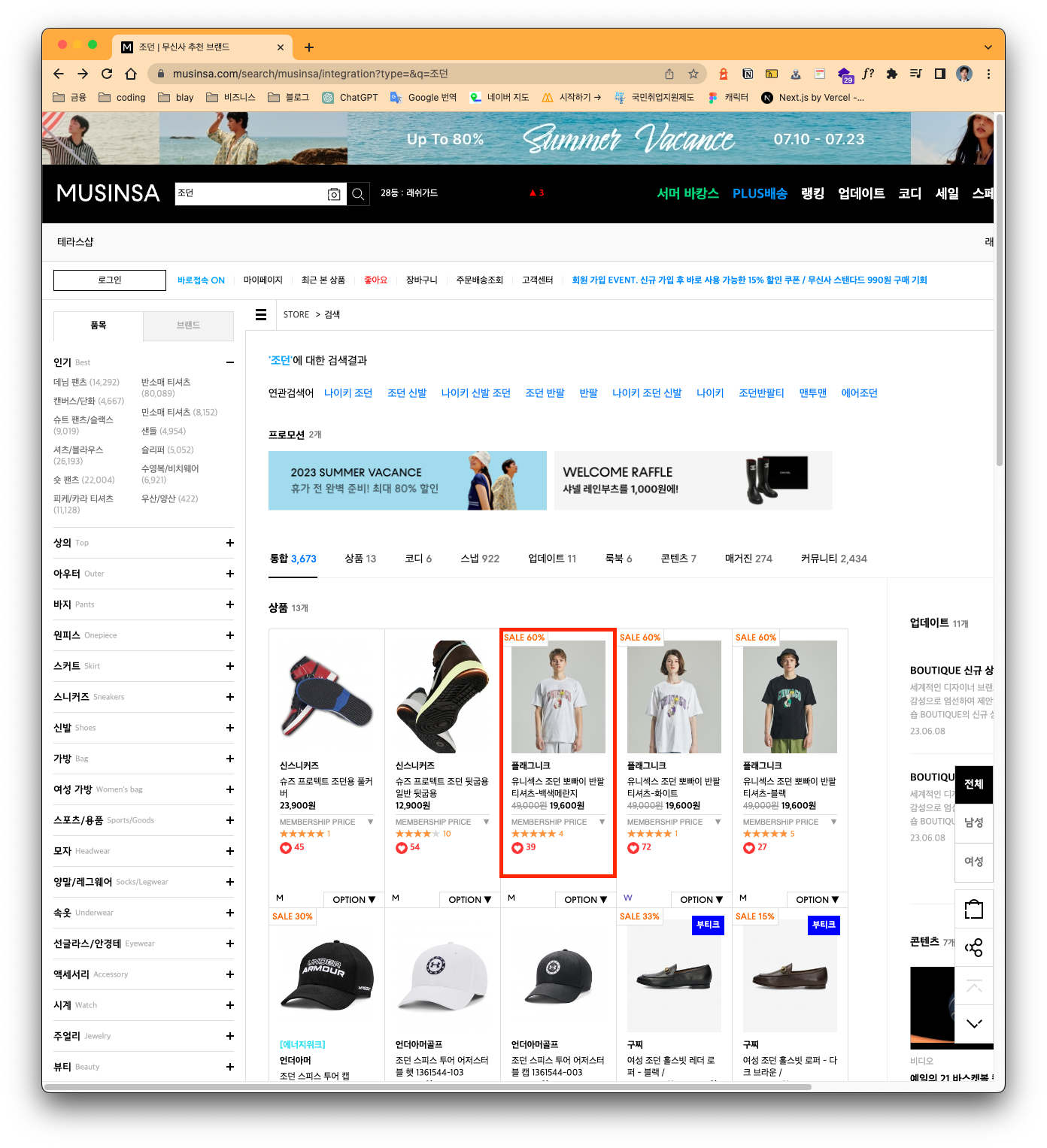The image size is (1047, 1148).
Task: Click the shopping bag floating icon
Action: pyautogui.click(x=974, y=910)
